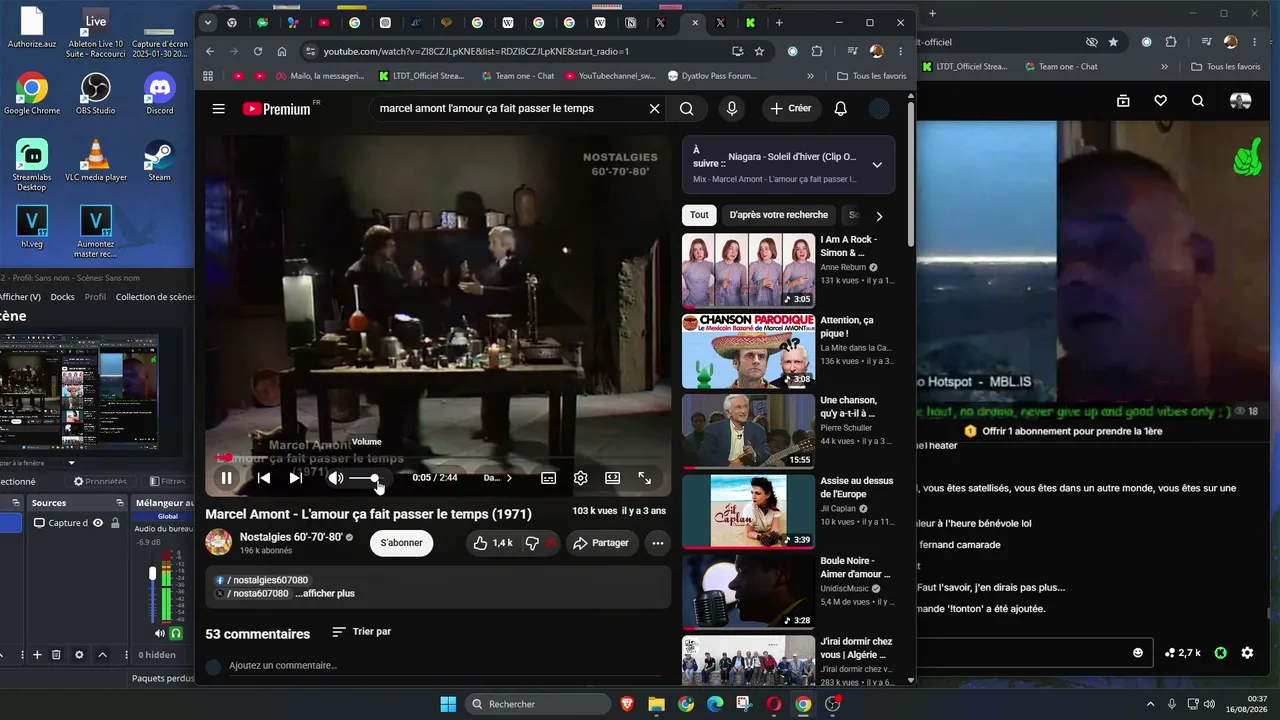This screenshot has height=720, width=1280.
Task: Pause the YouTube video
Action: (x=227, y=478)
